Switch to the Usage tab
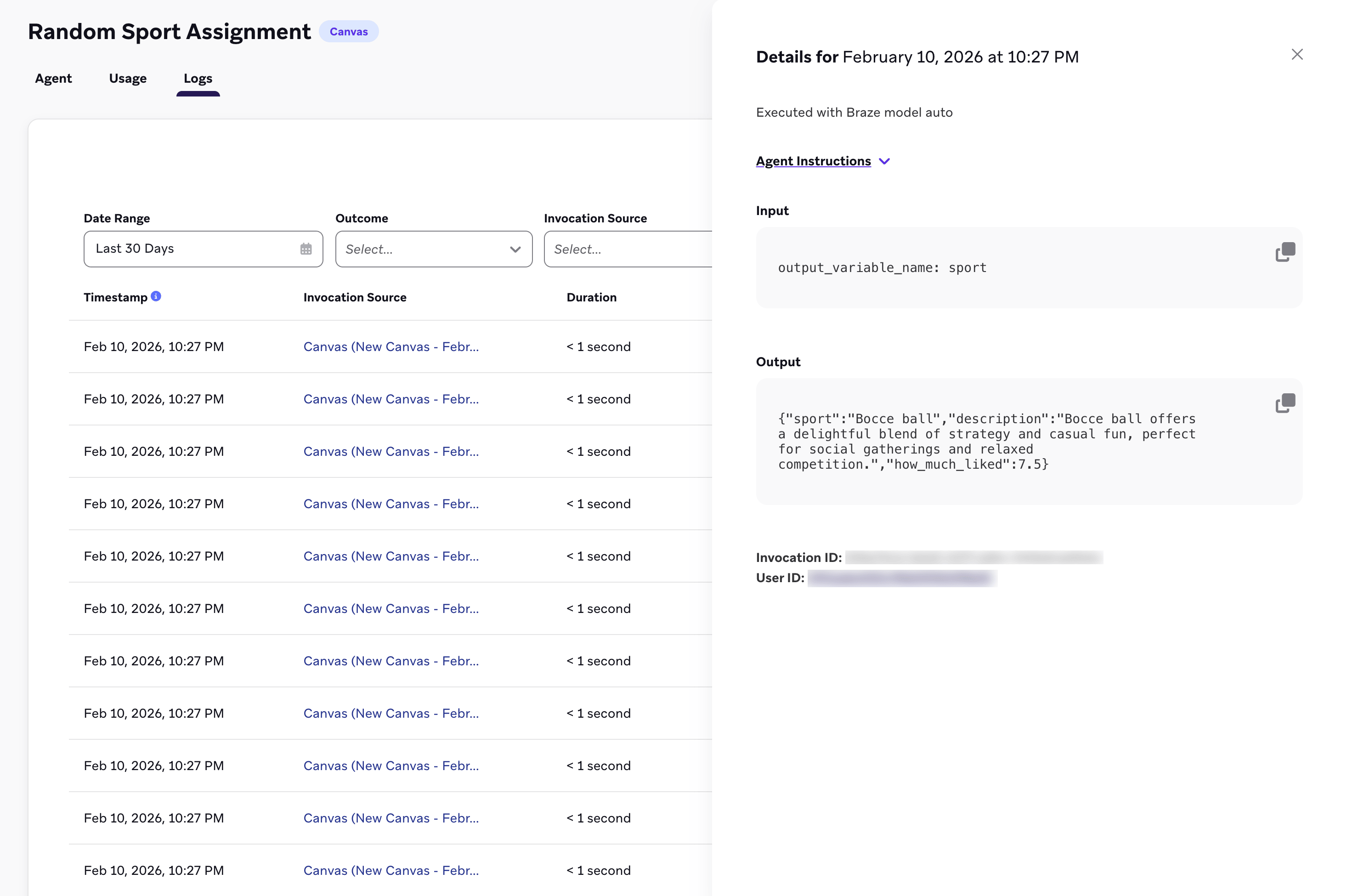The width and height of the screenshot is (1347, 896). pos(127,78)
